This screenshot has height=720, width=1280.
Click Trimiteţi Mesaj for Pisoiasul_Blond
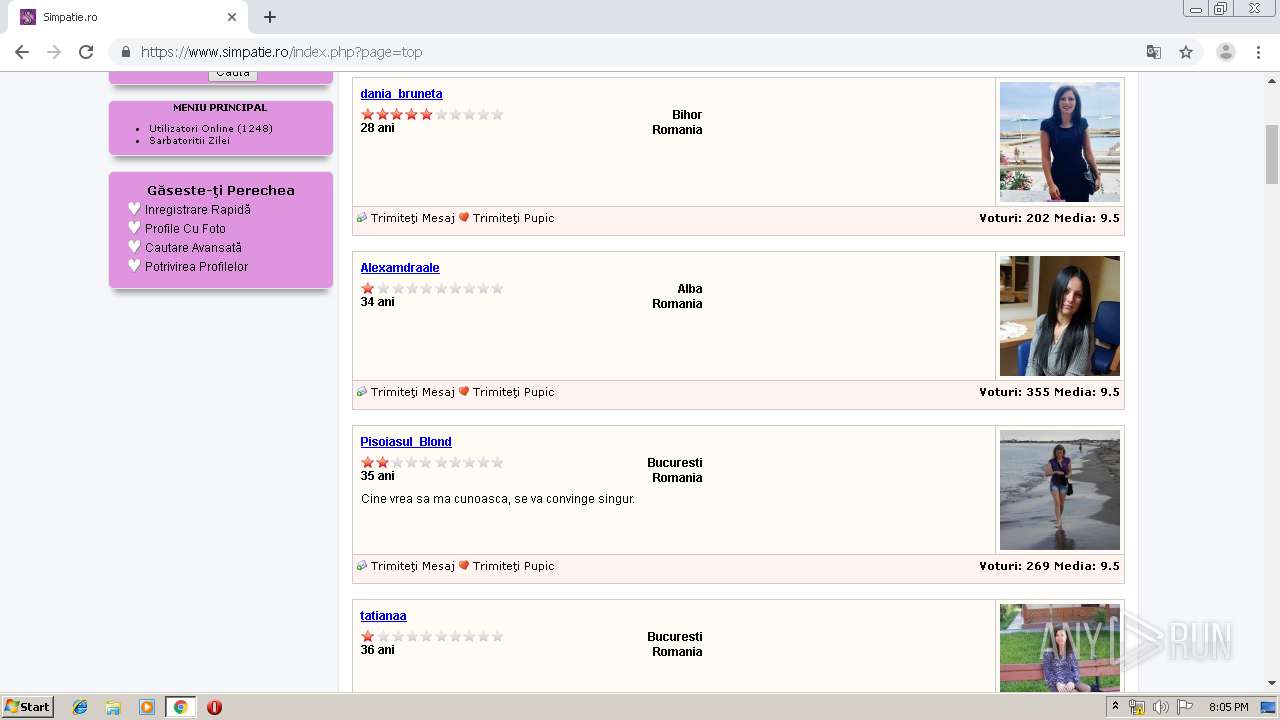click(412, 566)
